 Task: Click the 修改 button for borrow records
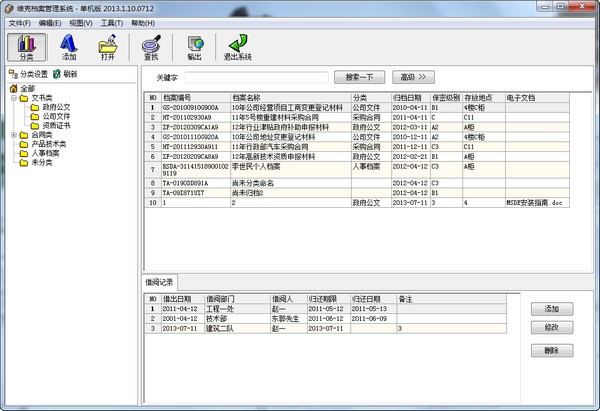click(551, 328)
